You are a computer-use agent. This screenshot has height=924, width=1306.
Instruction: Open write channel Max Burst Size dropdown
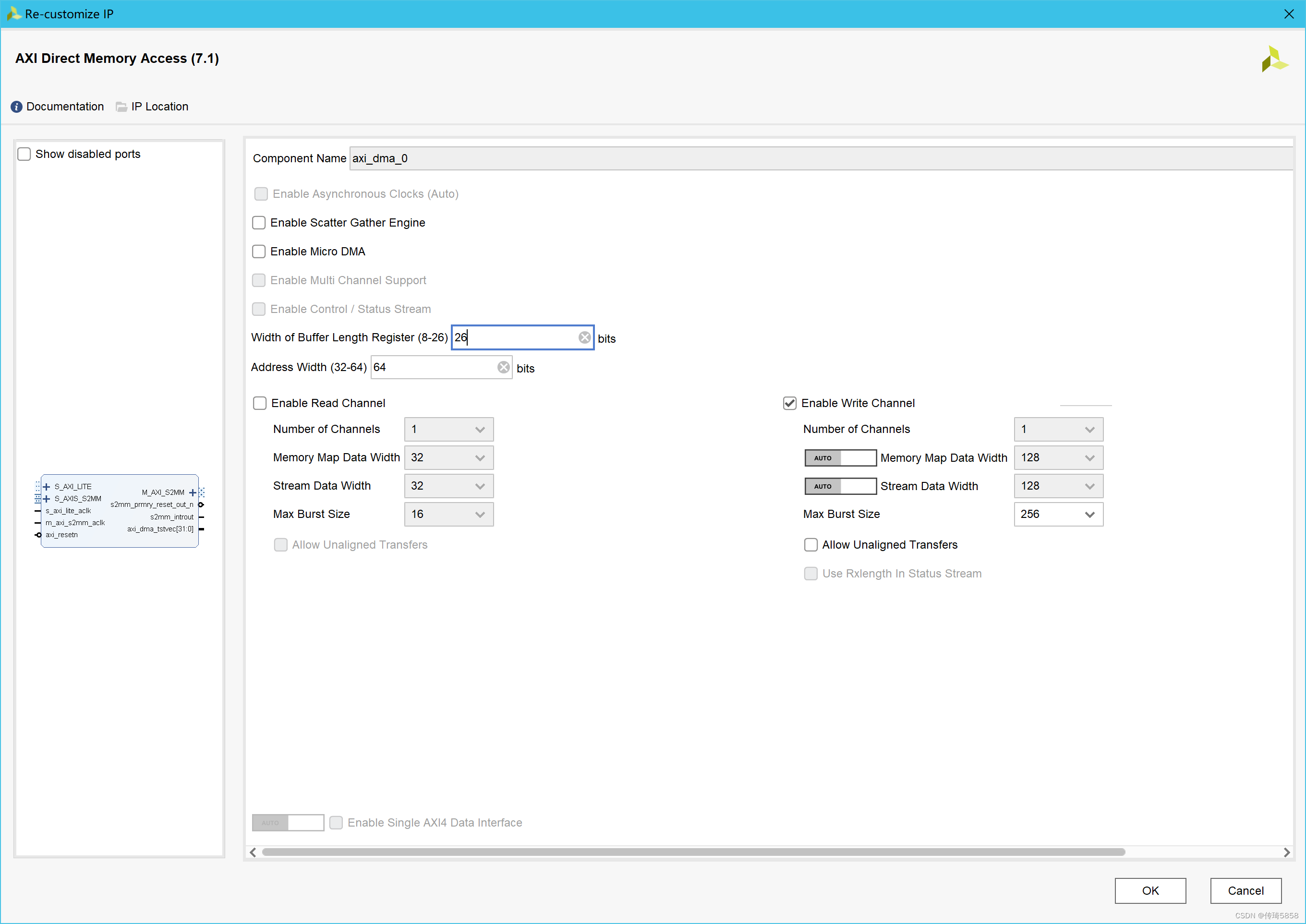click(x=1058, y=515)
